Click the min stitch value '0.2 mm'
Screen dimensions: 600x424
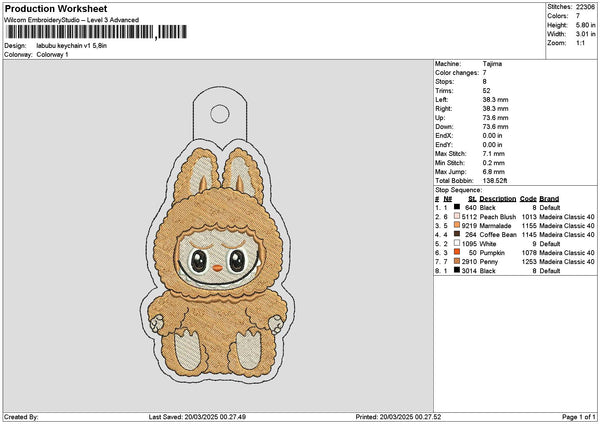tap(494, 163)
